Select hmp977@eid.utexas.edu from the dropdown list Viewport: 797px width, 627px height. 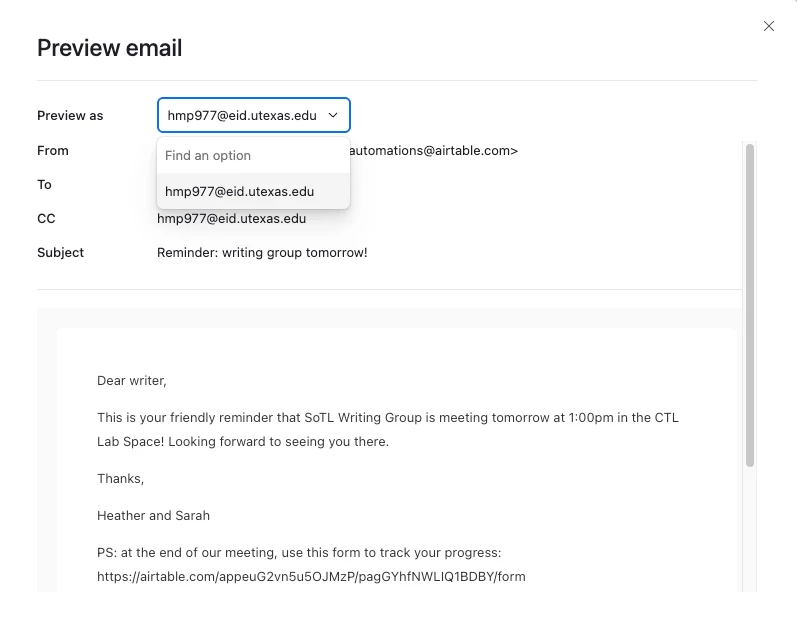click(254, 192)
